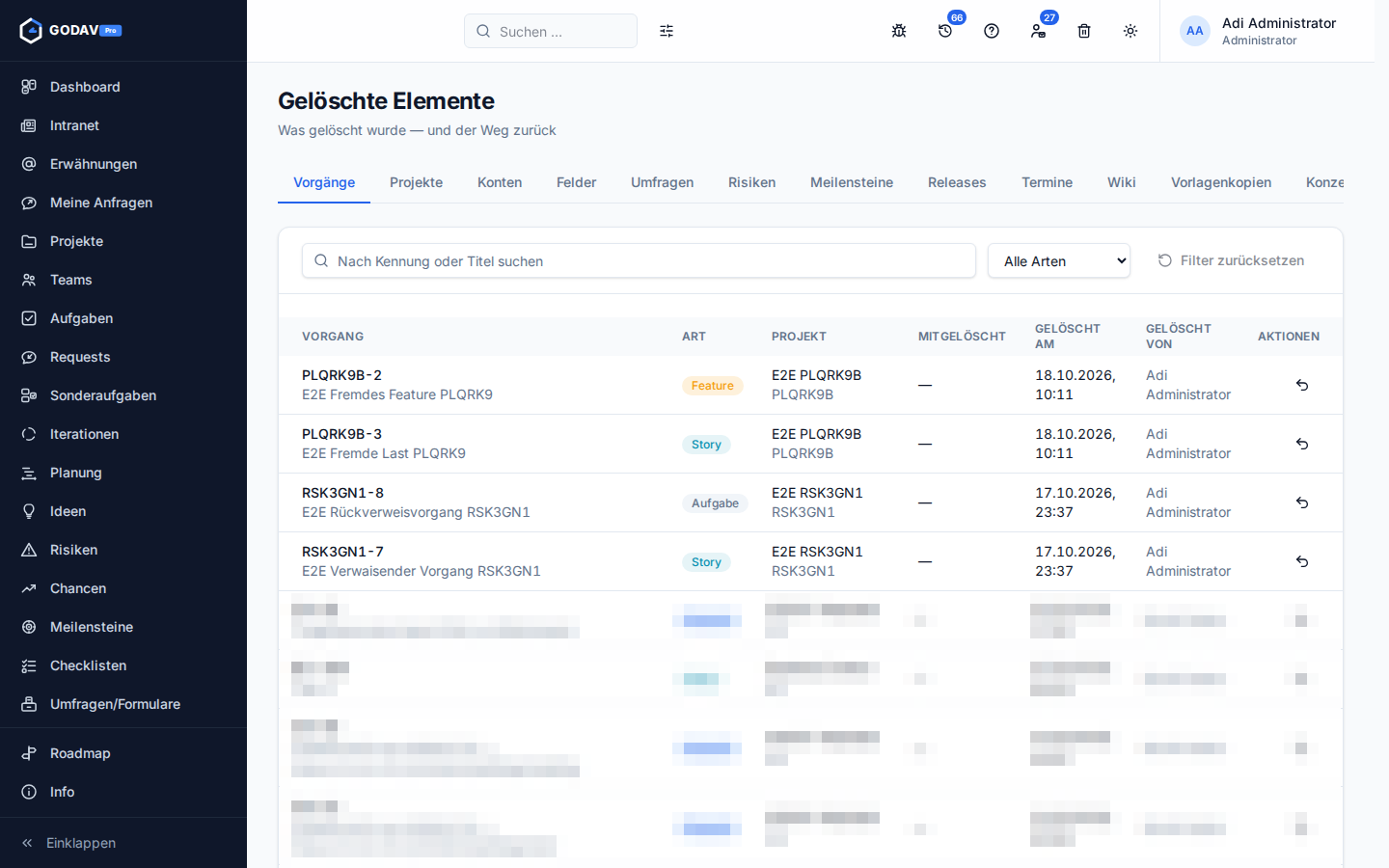This screenshot has width=1389, height=868.
Task: Switch to the Konten tab
Action: [500, 182]
